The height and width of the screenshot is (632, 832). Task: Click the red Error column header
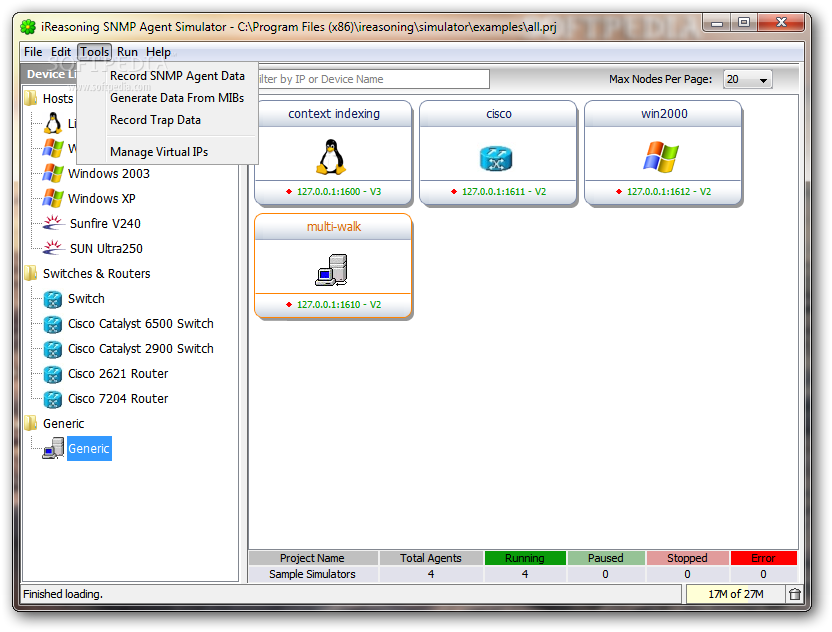click(x=764, y=558)
